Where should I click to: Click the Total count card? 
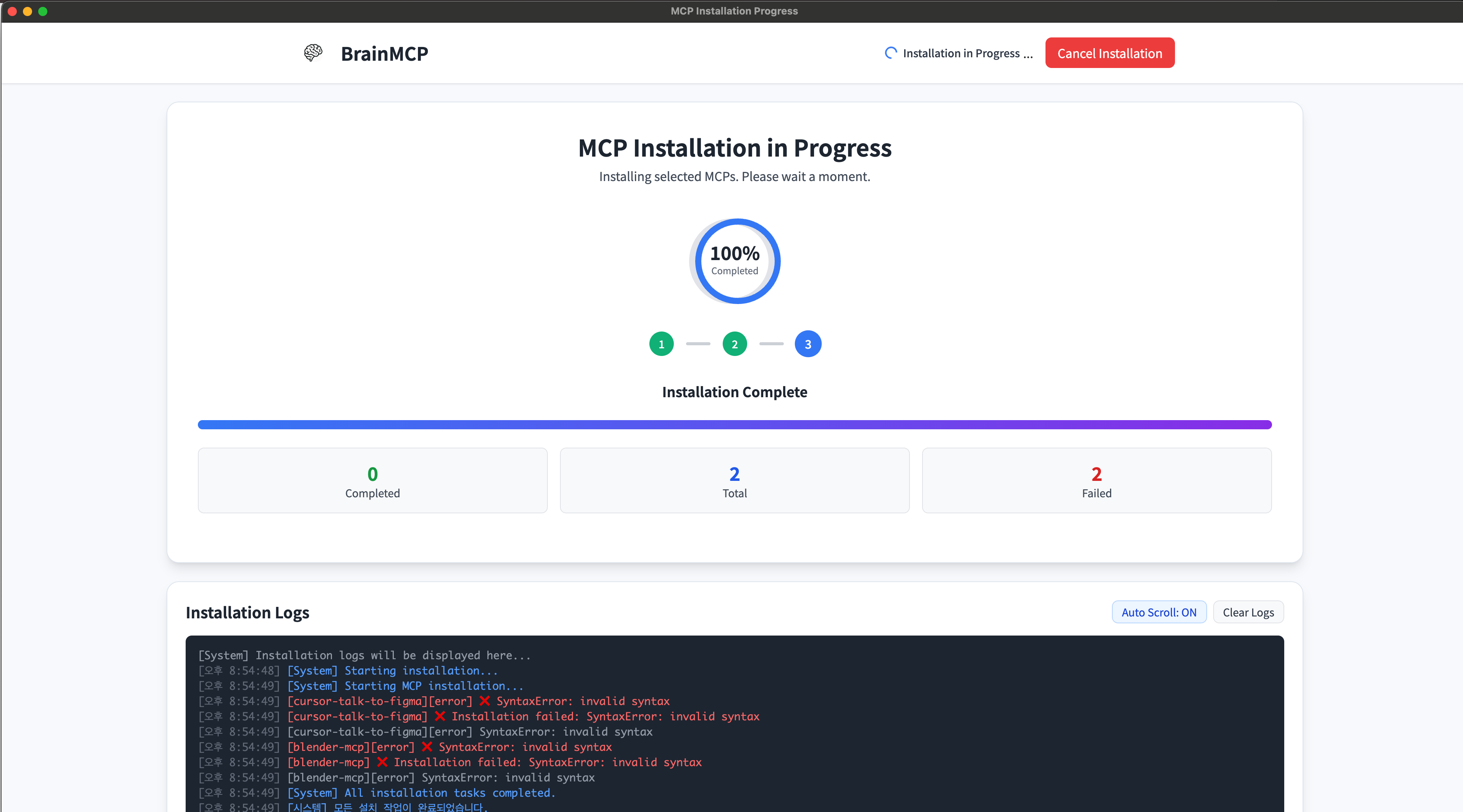click(734, 480)
